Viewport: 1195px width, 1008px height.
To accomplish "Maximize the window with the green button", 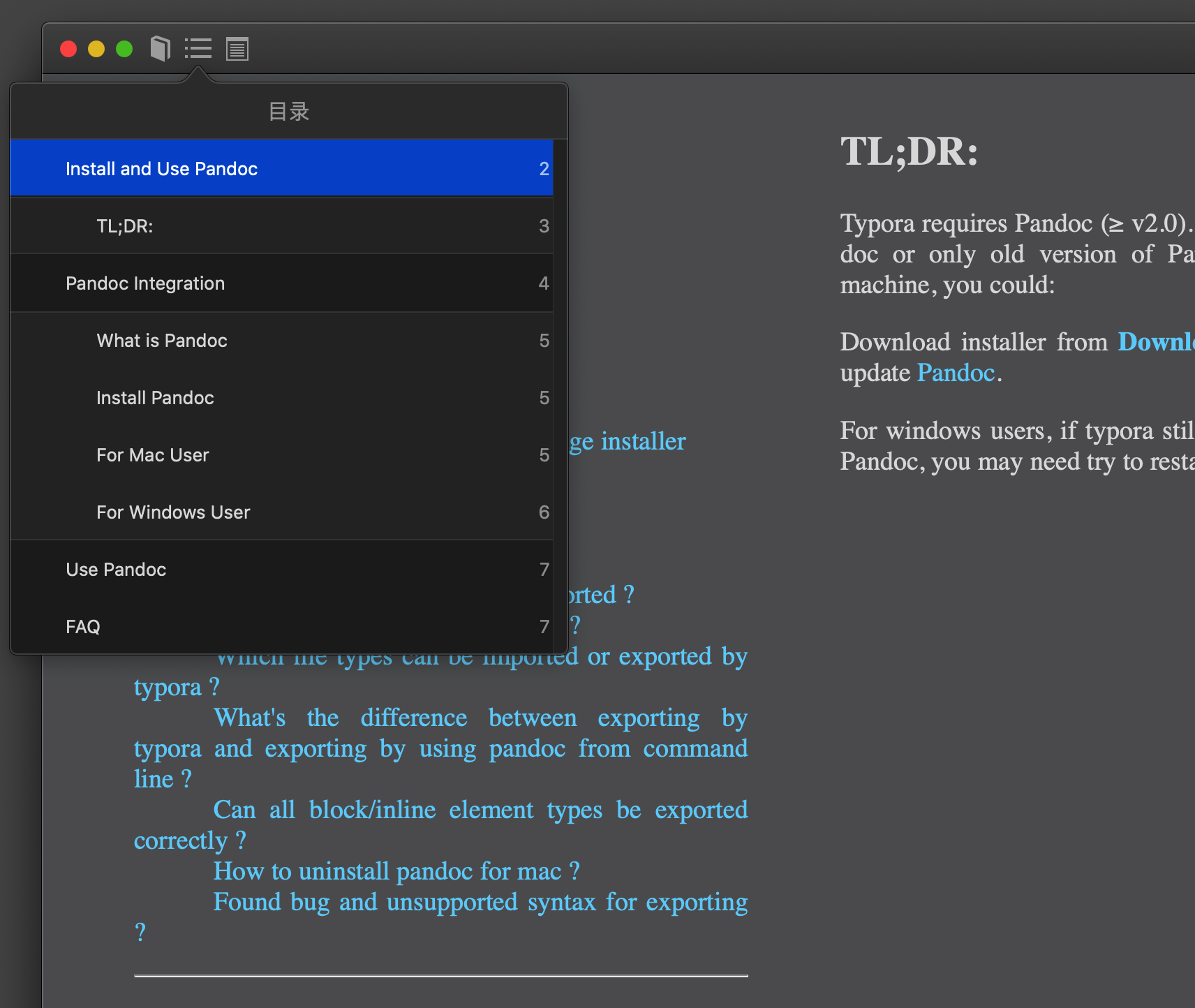I will click(124, 49).
